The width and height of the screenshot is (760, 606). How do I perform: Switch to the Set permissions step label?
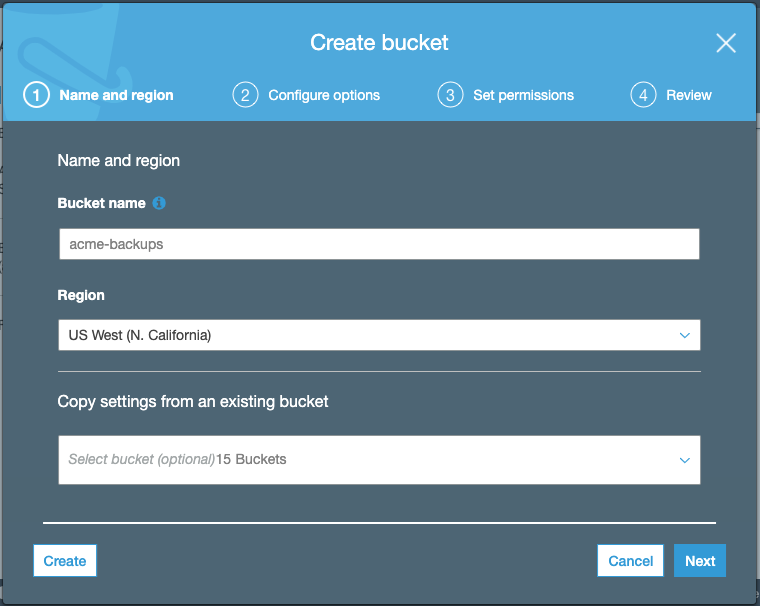click(x=523, y=95)
